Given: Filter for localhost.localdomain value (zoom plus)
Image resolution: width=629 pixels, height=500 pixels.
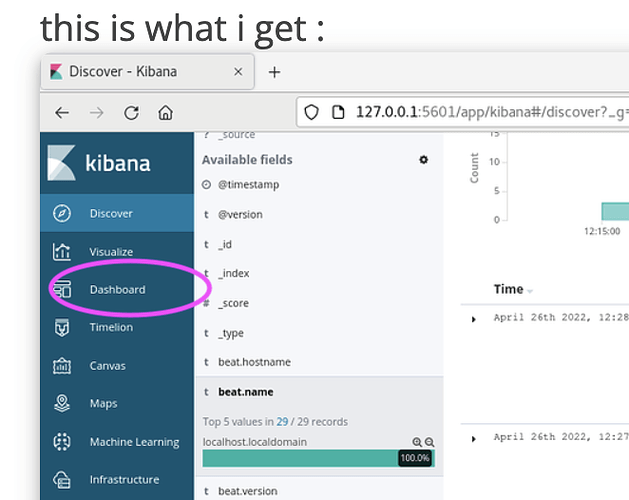Looking at the screenshot, I should tap(417, 442).
